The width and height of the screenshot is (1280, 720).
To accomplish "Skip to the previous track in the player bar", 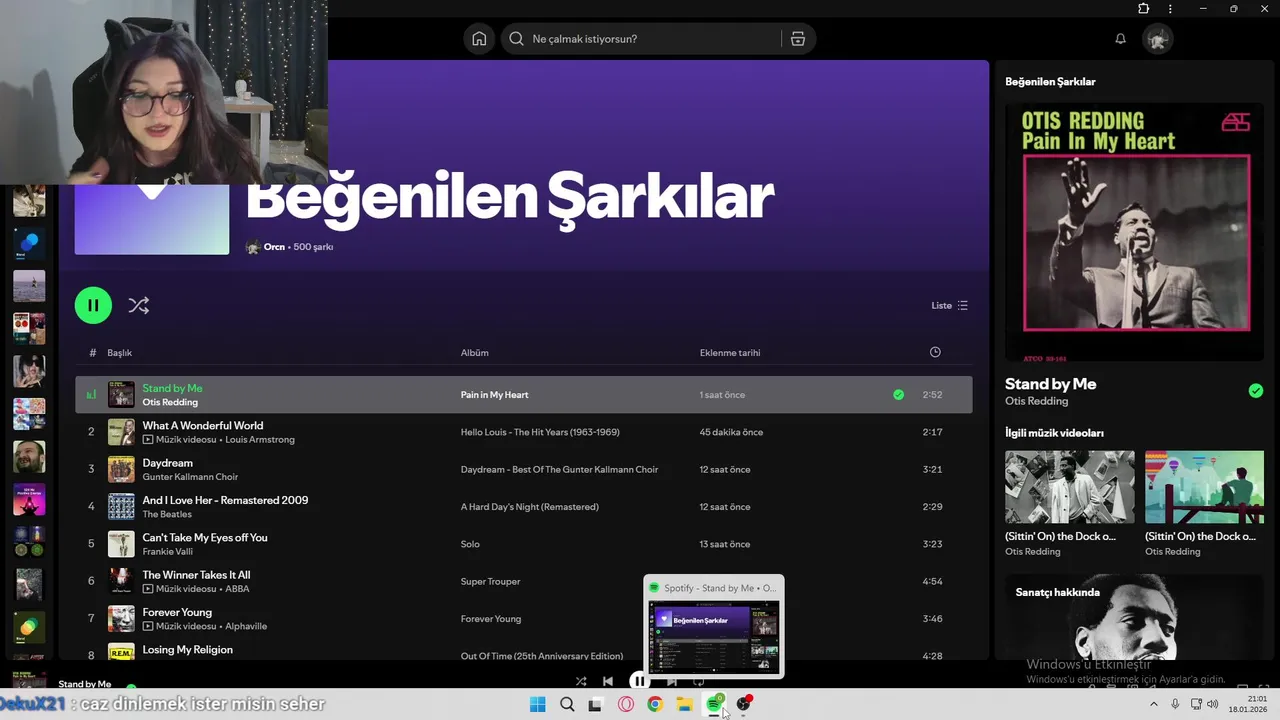I will click(x=608, y=681).
